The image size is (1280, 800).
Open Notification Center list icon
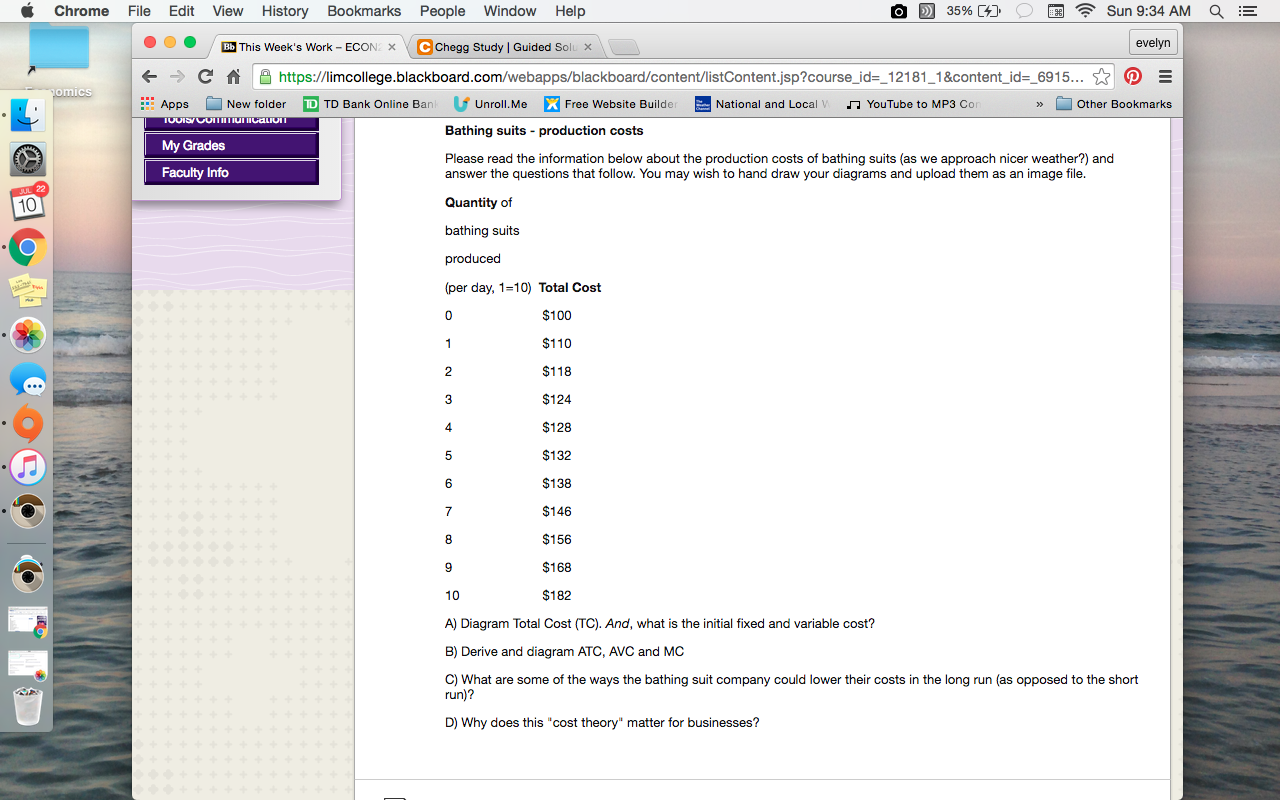click(1247, 11)
